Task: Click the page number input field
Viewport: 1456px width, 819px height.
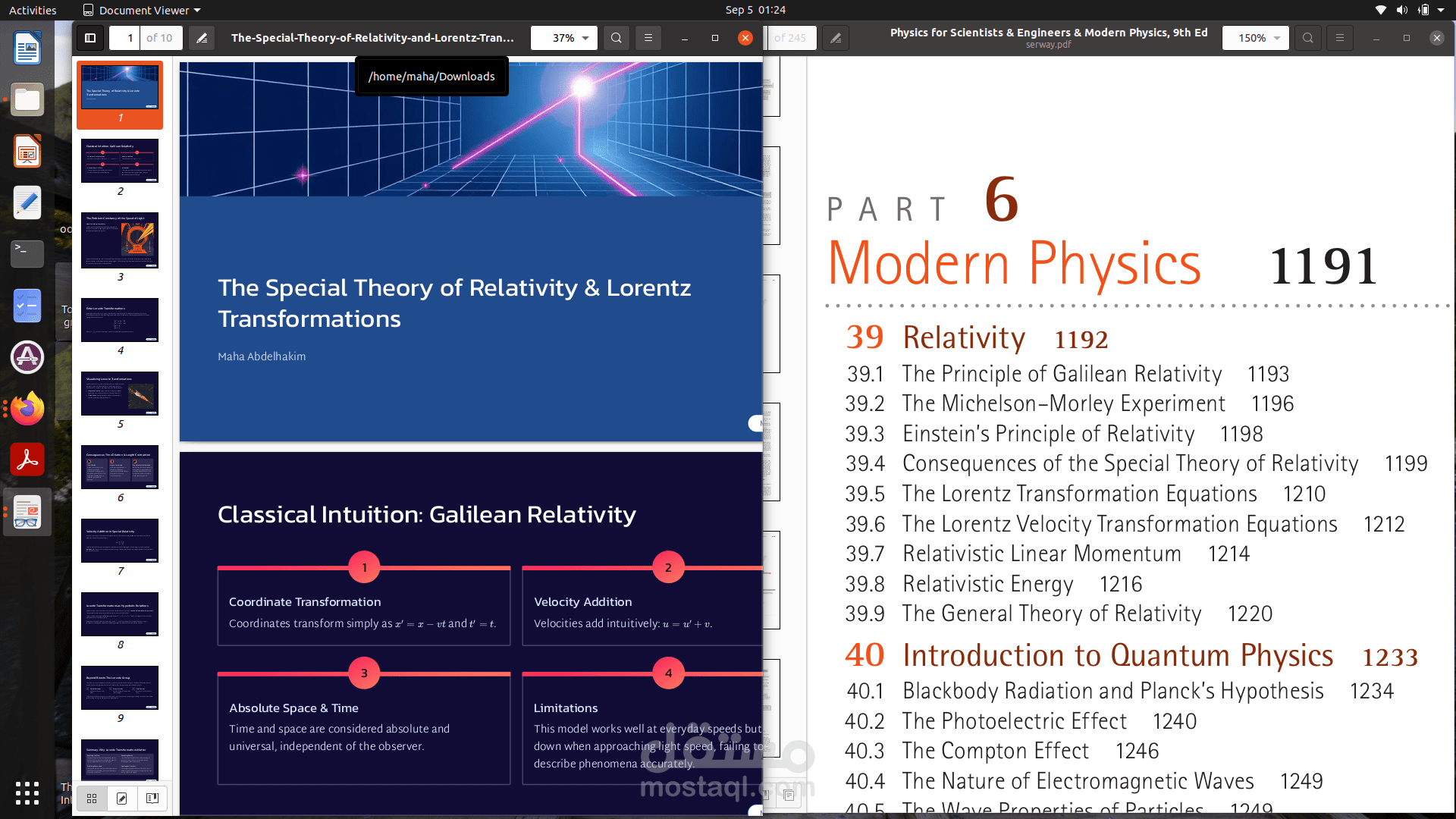Action: click(125, 38)
